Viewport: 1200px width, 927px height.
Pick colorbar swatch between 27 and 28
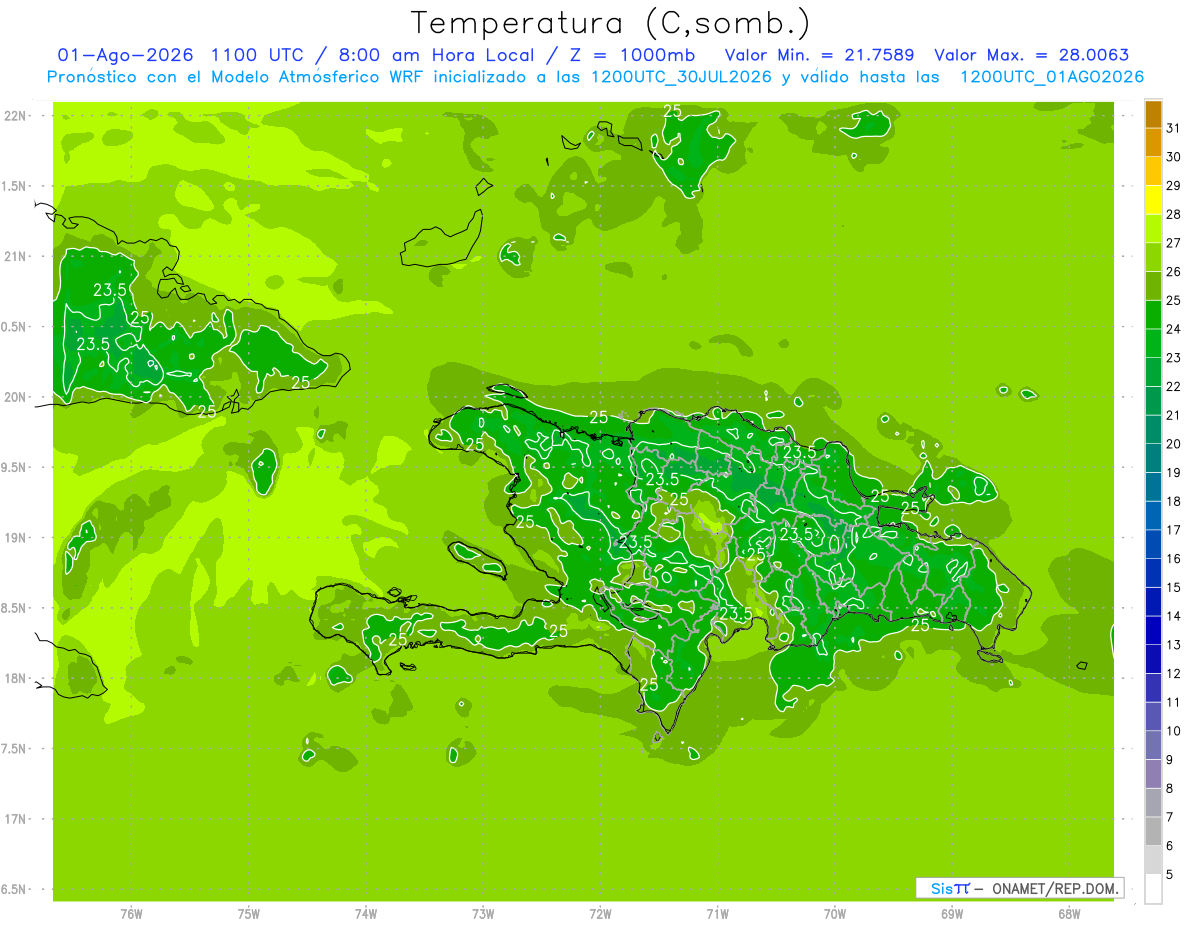[1154, 229]
